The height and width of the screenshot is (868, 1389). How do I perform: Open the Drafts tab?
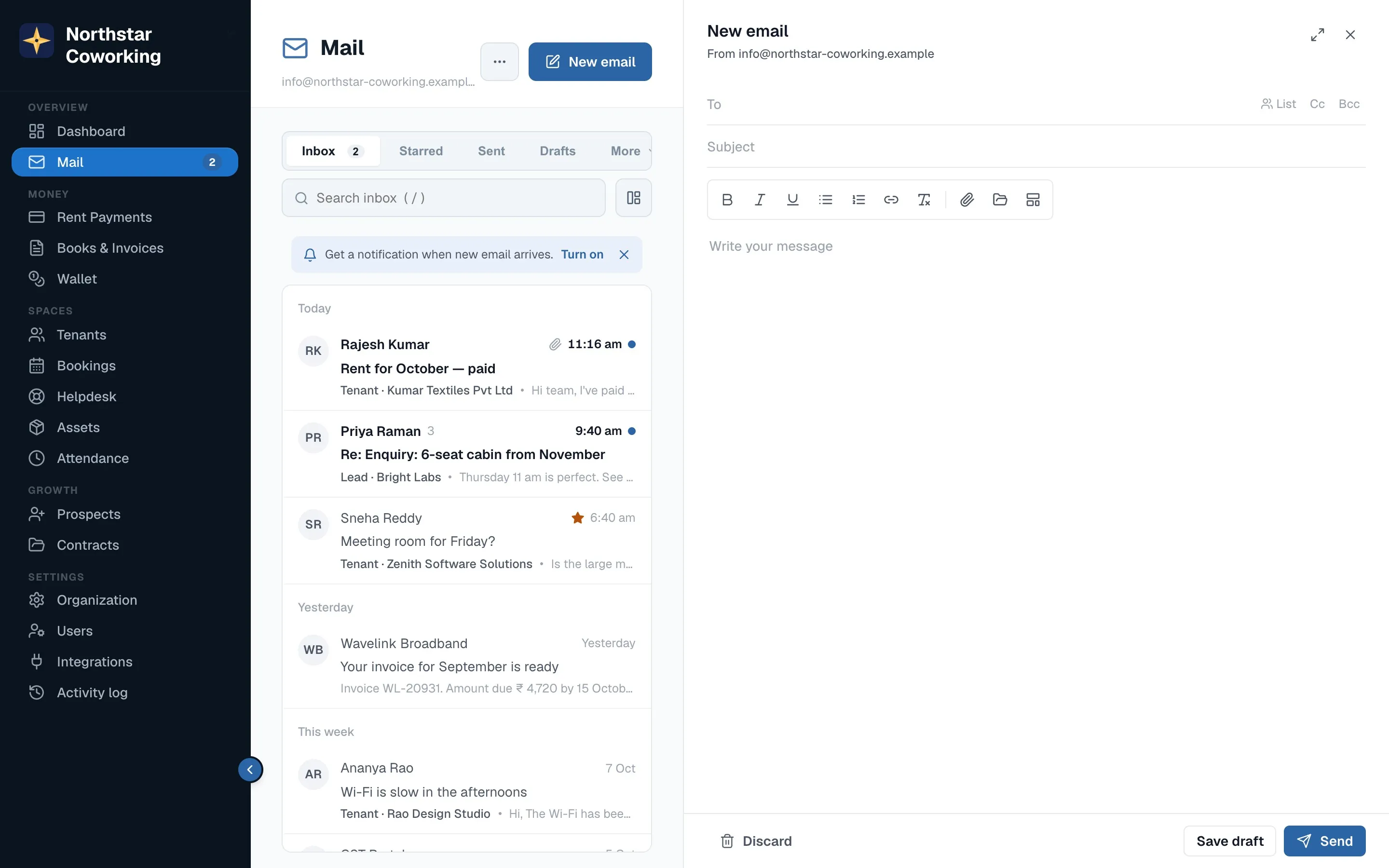click(558, 151)
